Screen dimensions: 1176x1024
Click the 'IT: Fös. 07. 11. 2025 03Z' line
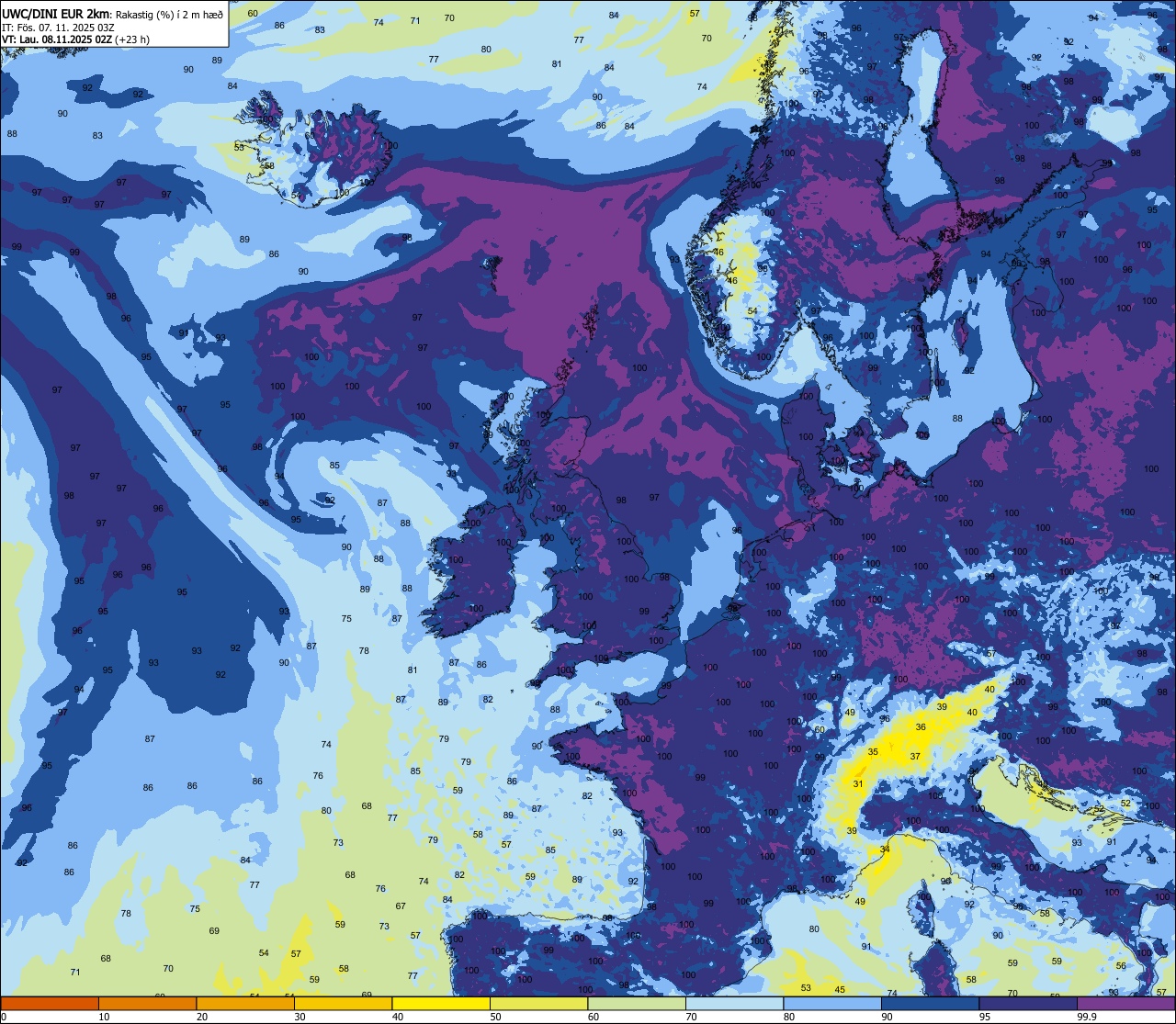click(58, 27)
